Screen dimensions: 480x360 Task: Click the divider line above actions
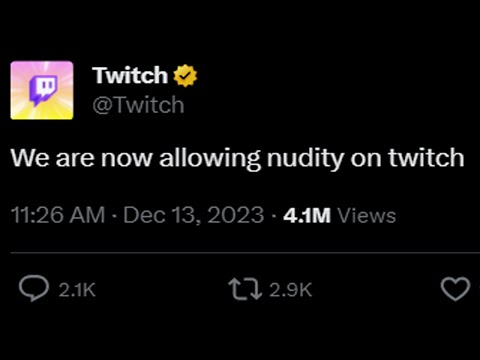point(245,253)
